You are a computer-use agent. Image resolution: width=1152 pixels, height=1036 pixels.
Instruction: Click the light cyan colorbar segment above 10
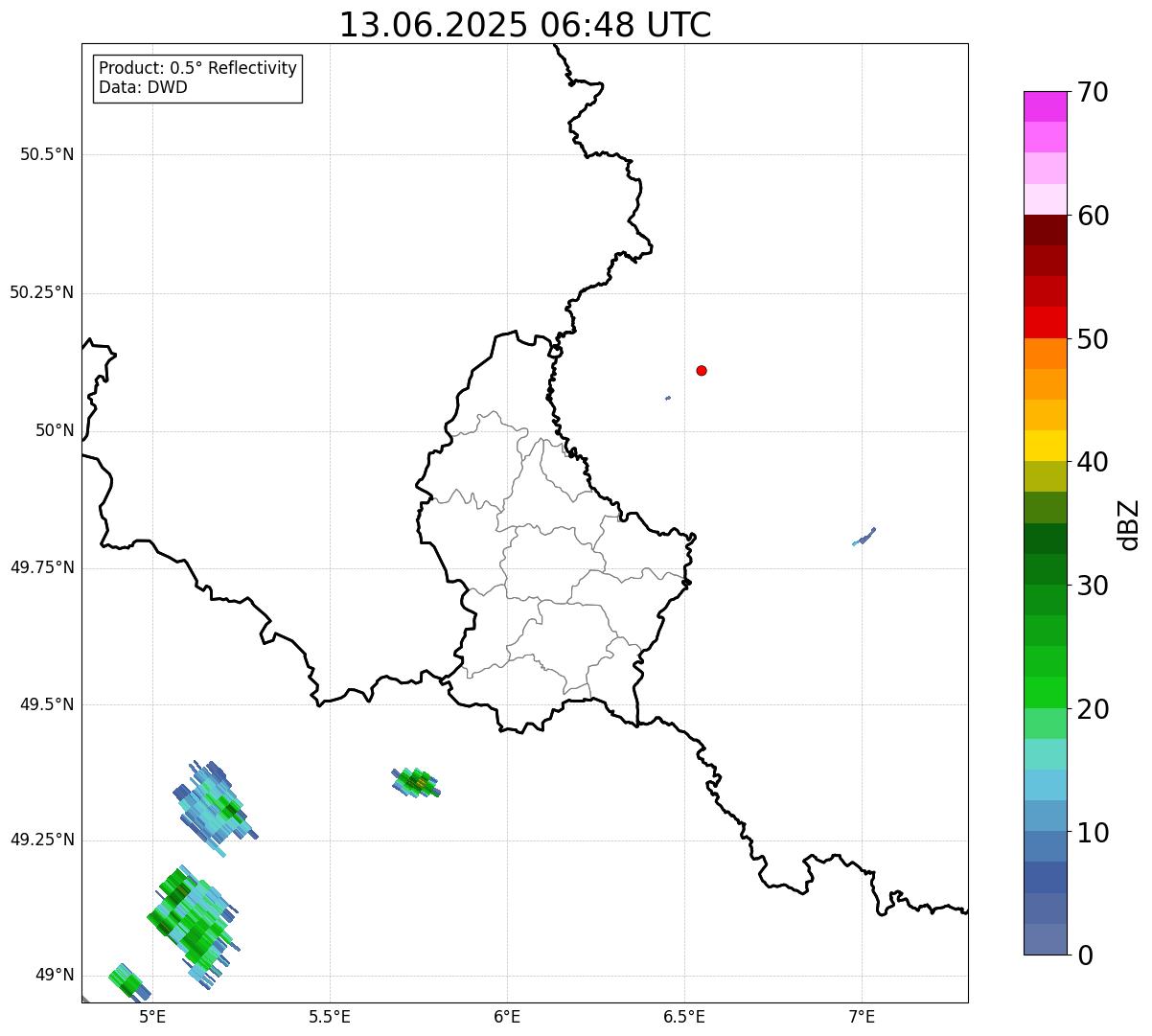tap(1045, 784)
